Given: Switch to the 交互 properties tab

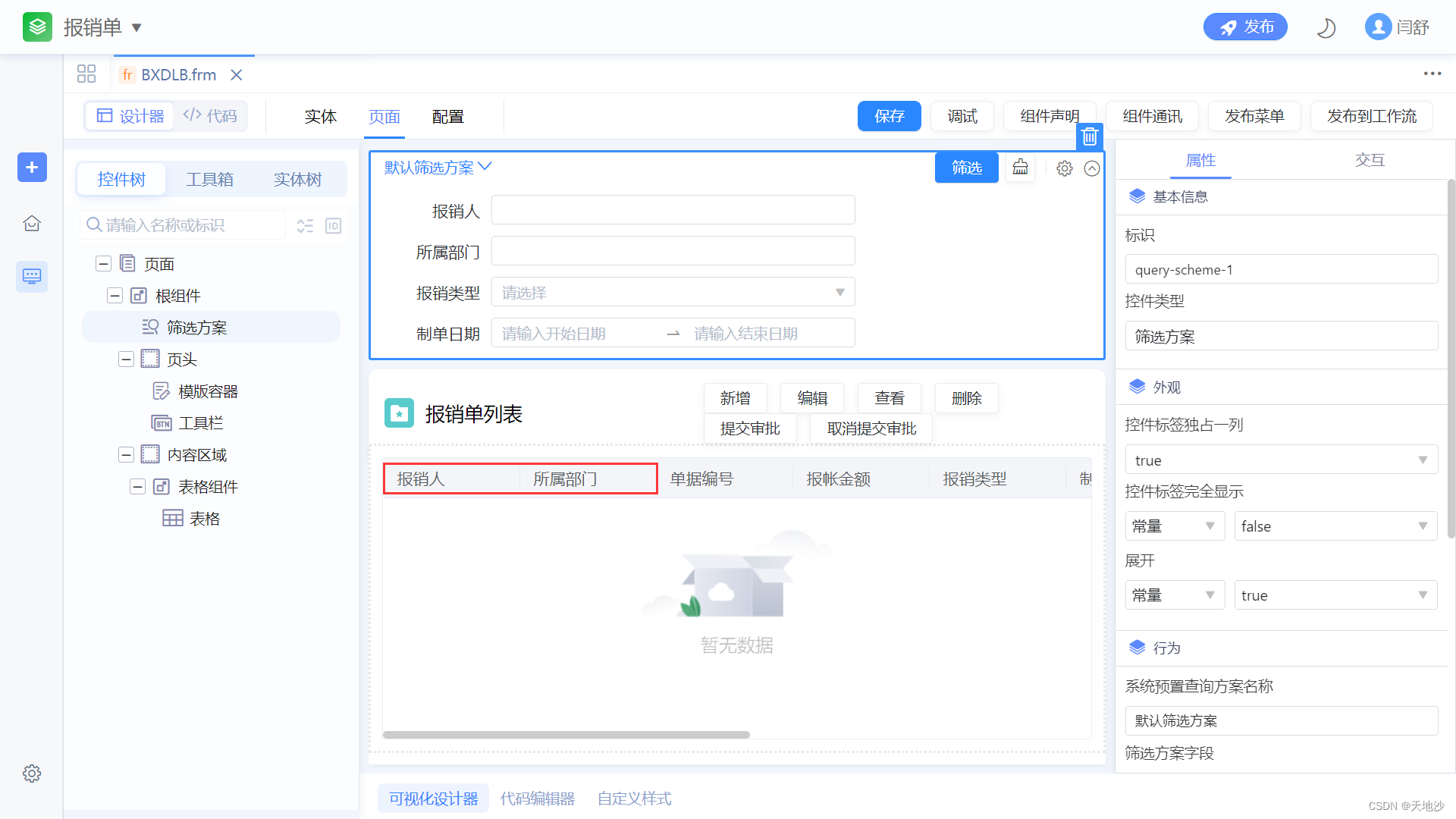Looking at the screenshot, I should pos(1370,160).
